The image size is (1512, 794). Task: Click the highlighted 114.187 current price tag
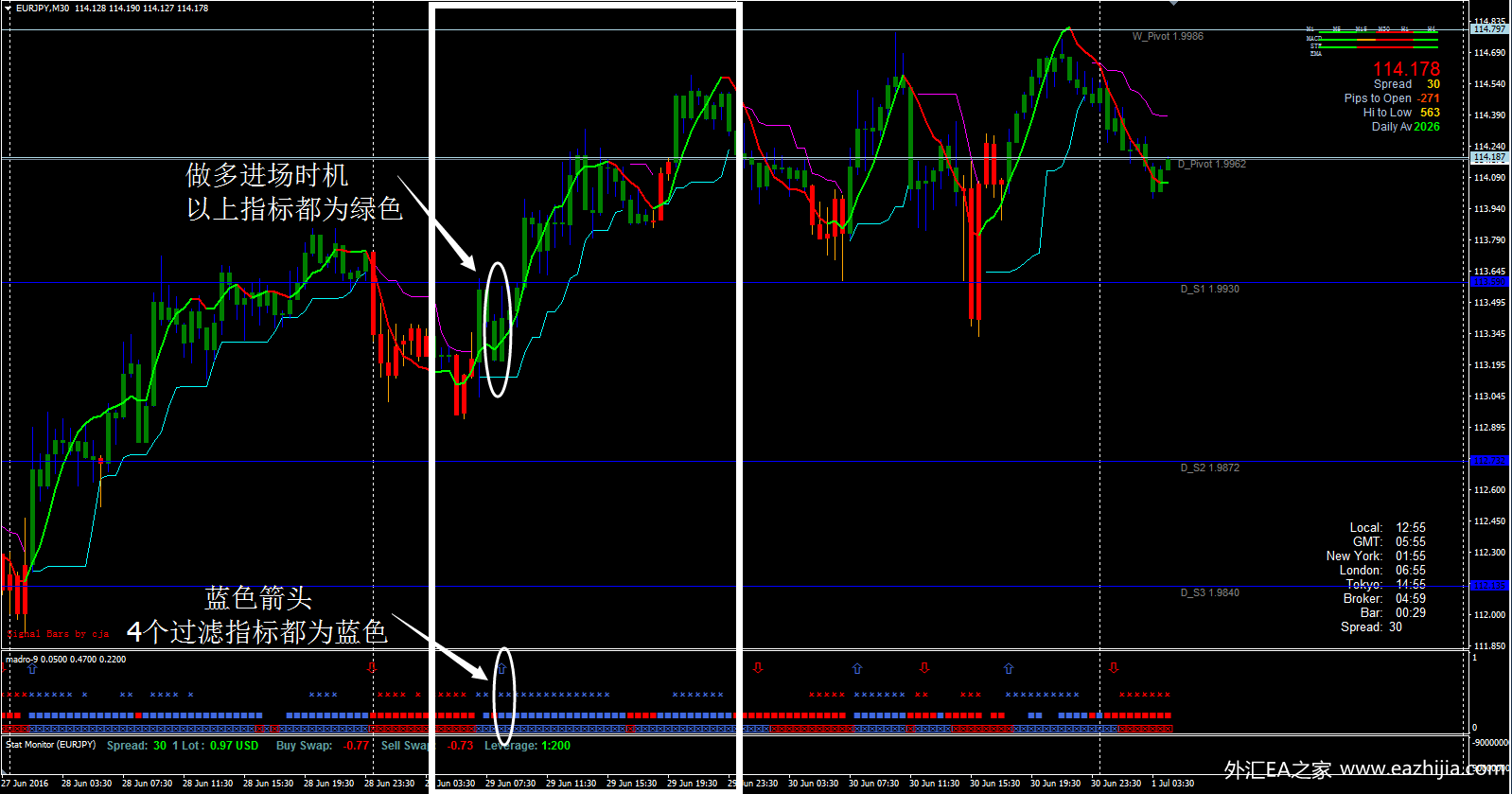click(x=1489, y=158)
